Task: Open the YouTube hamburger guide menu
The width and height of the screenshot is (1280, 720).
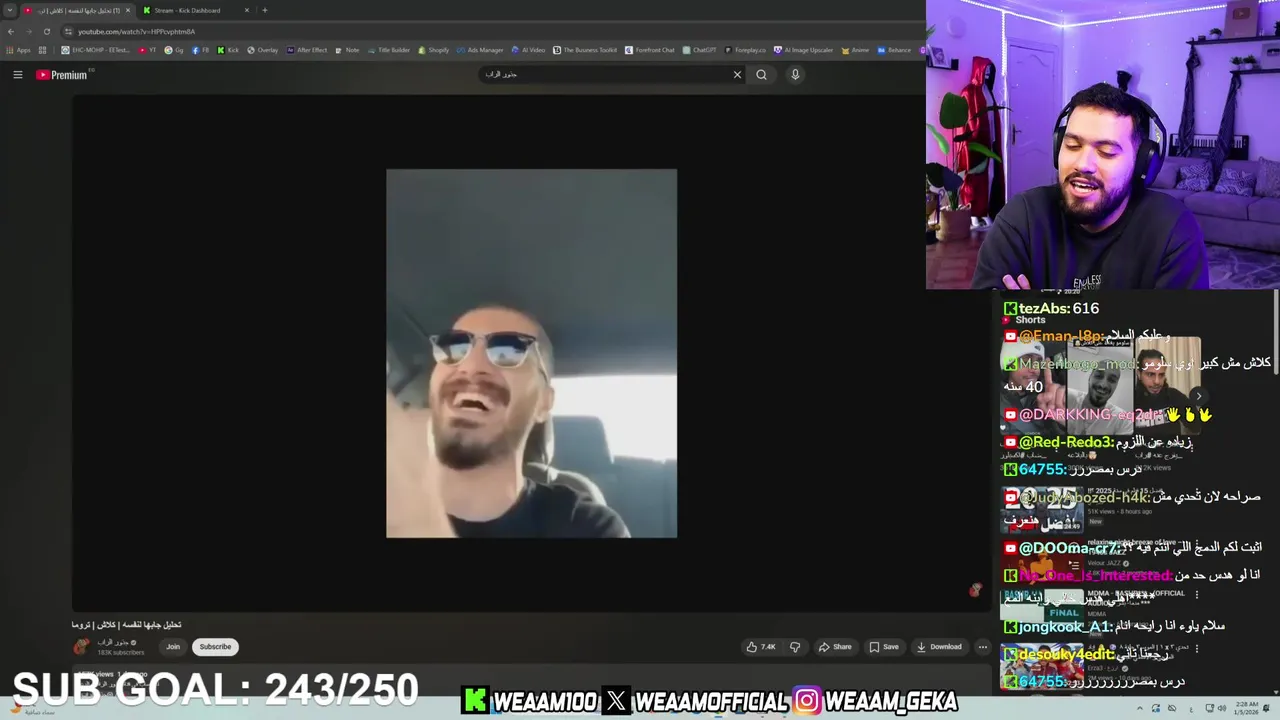Action: tap(17, 75)
